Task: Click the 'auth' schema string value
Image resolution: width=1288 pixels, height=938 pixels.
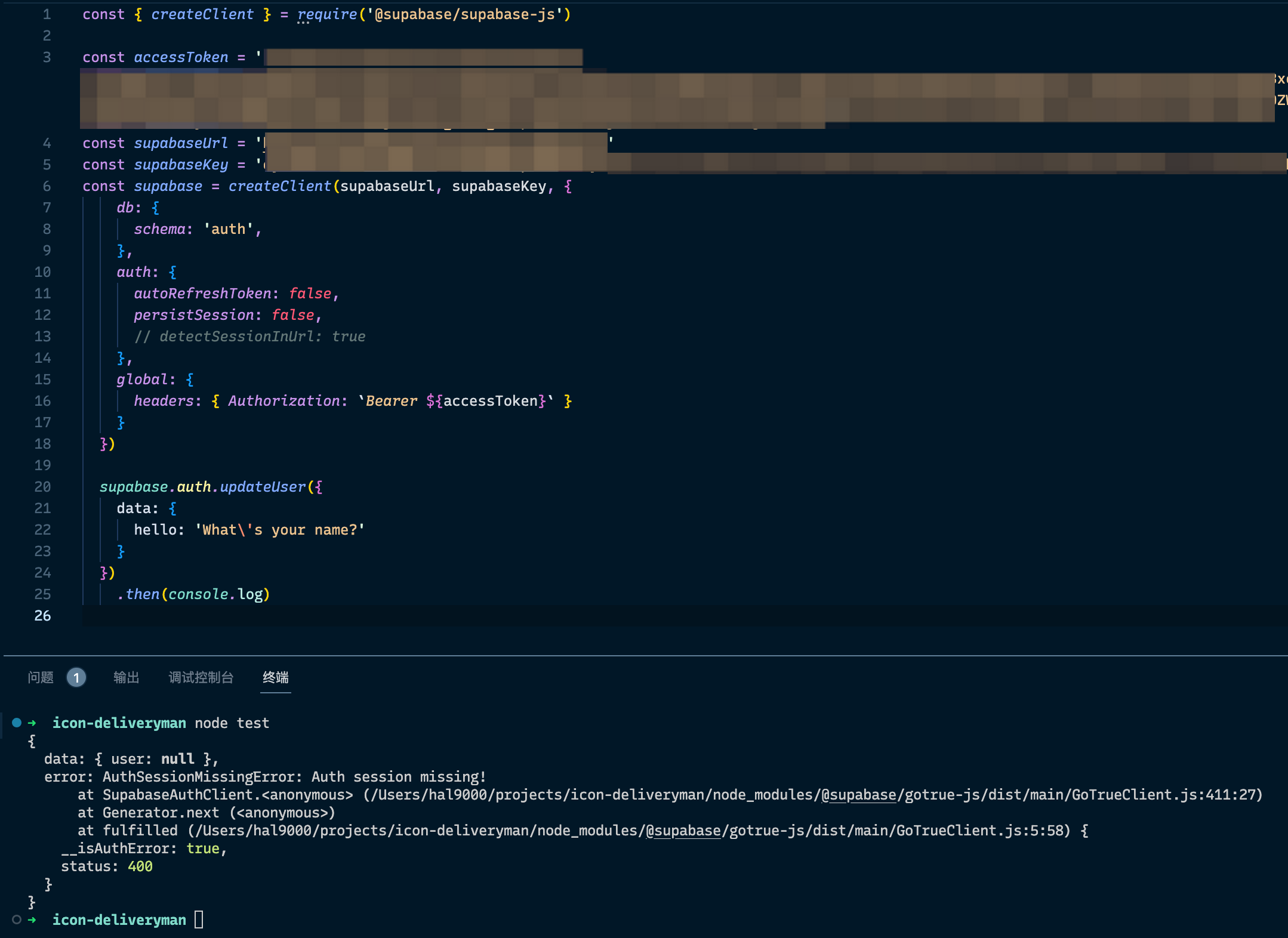Action: (229, 229)
